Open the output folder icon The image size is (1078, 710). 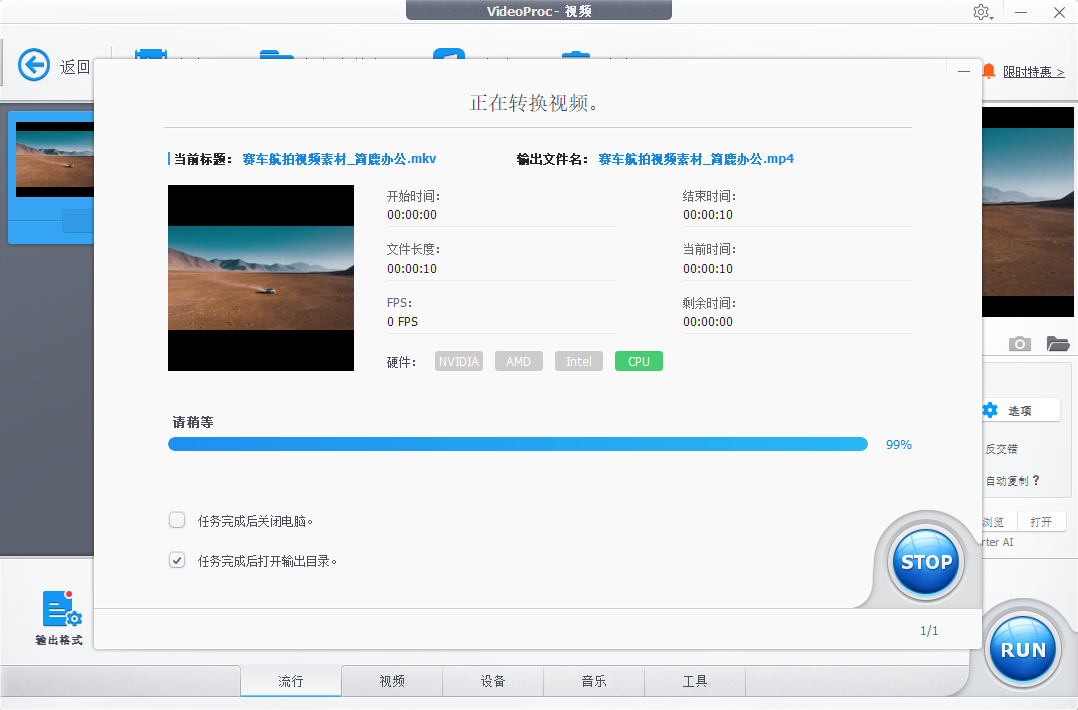1058,344
